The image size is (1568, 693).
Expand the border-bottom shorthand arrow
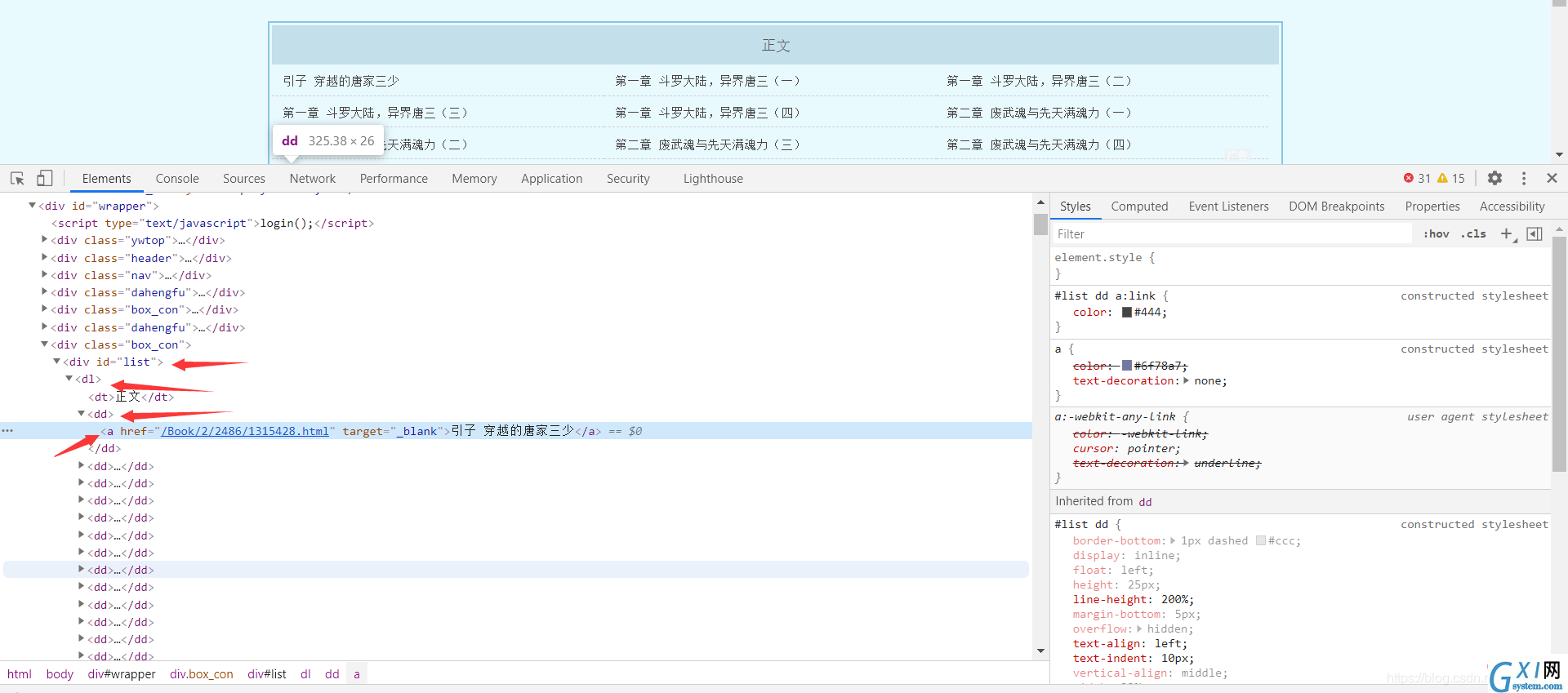coord(1173,540)
